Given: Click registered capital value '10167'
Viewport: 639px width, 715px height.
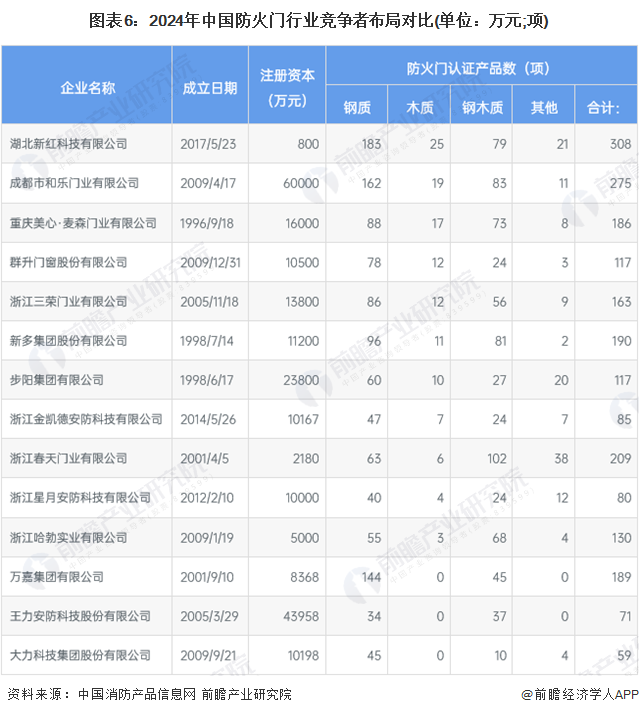Looking at the screenshot, I should tap(303, 420).
